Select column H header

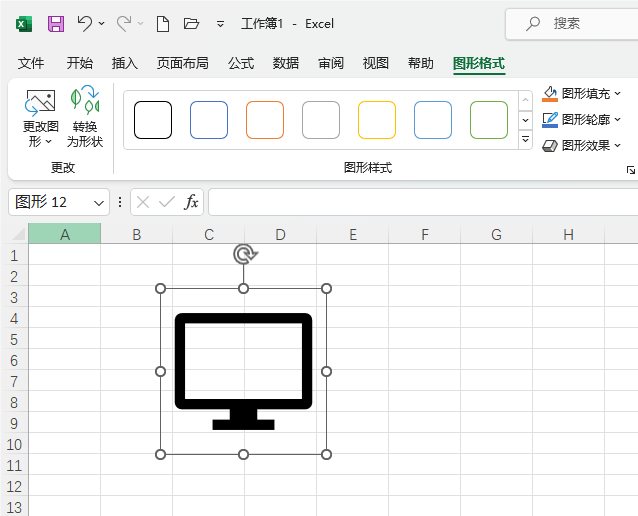pos(568,234)
